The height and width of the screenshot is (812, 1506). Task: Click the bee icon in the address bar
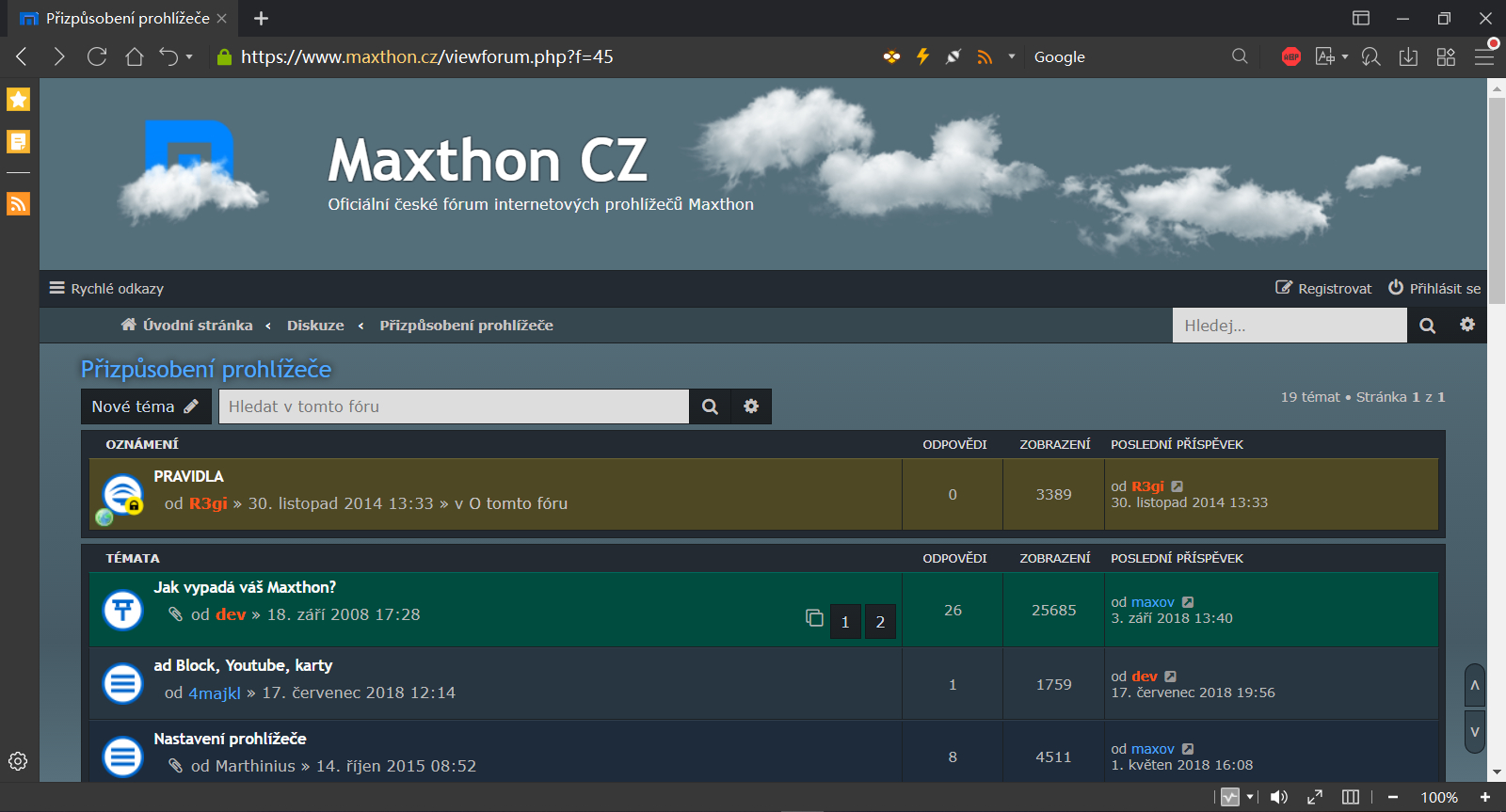pos(891,56)
